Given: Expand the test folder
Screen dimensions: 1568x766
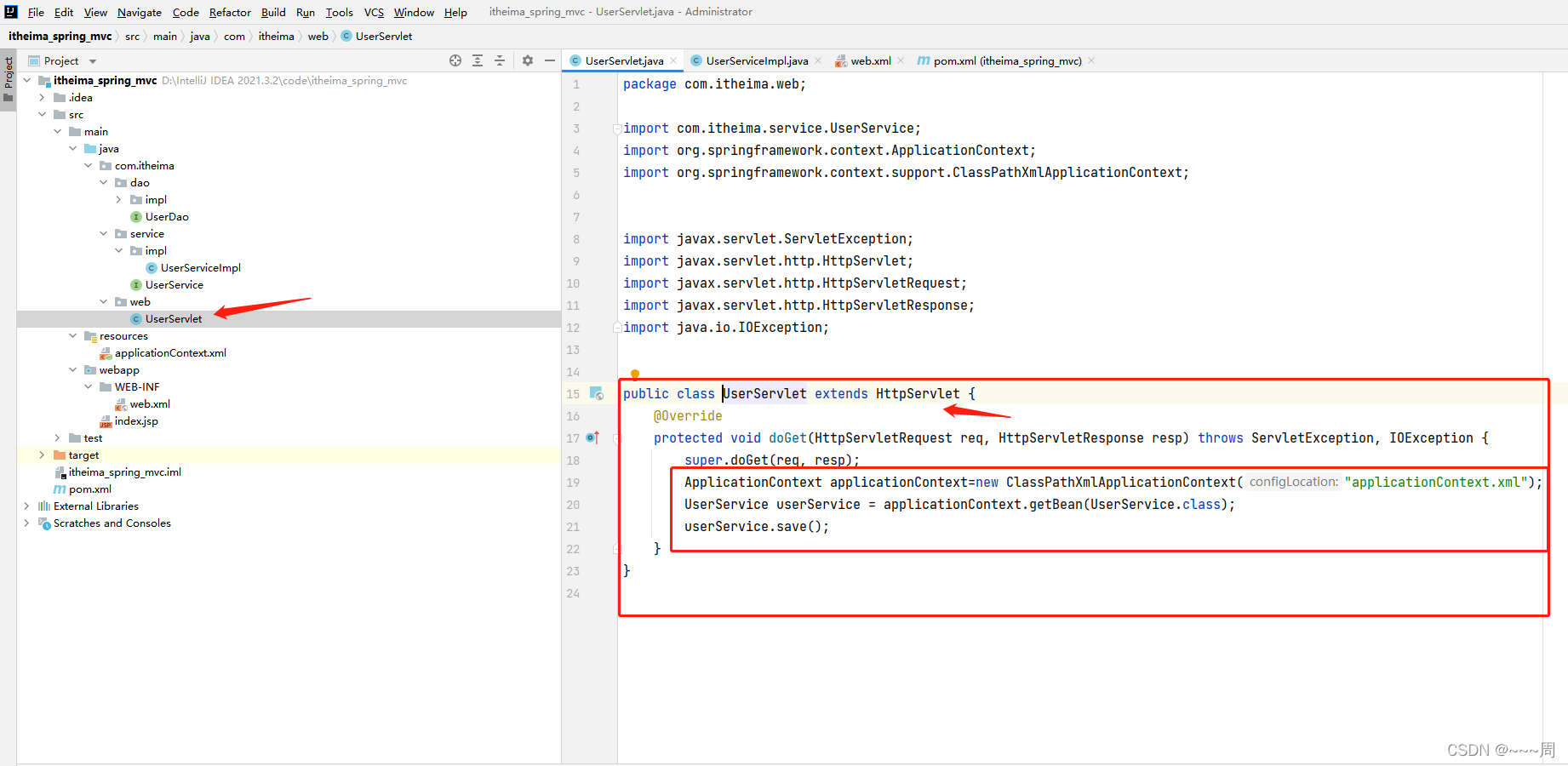Looking at the screenshot, I should tap(58, 438).
